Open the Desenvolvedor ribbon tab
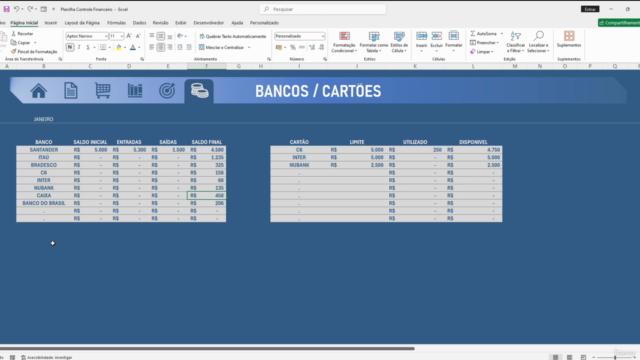 click(209, 23)
